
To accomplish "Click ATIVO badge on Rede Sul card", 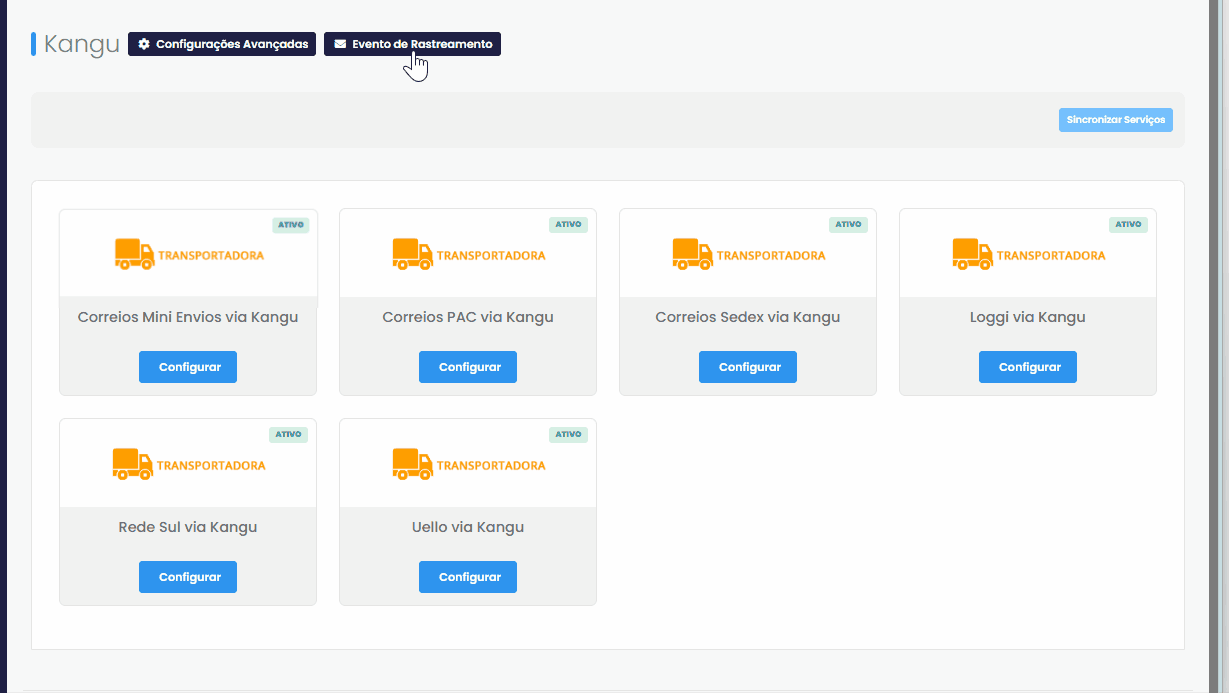I will tap(289, 435).
